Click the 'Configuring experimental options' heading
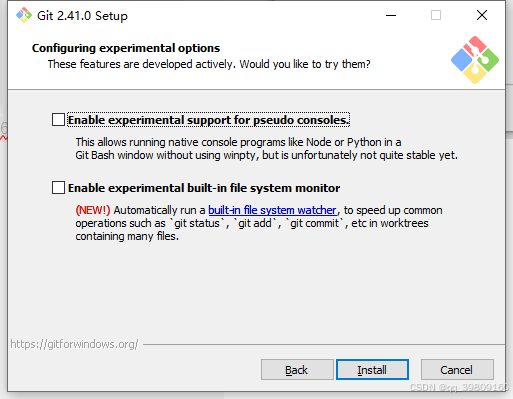 126,48
